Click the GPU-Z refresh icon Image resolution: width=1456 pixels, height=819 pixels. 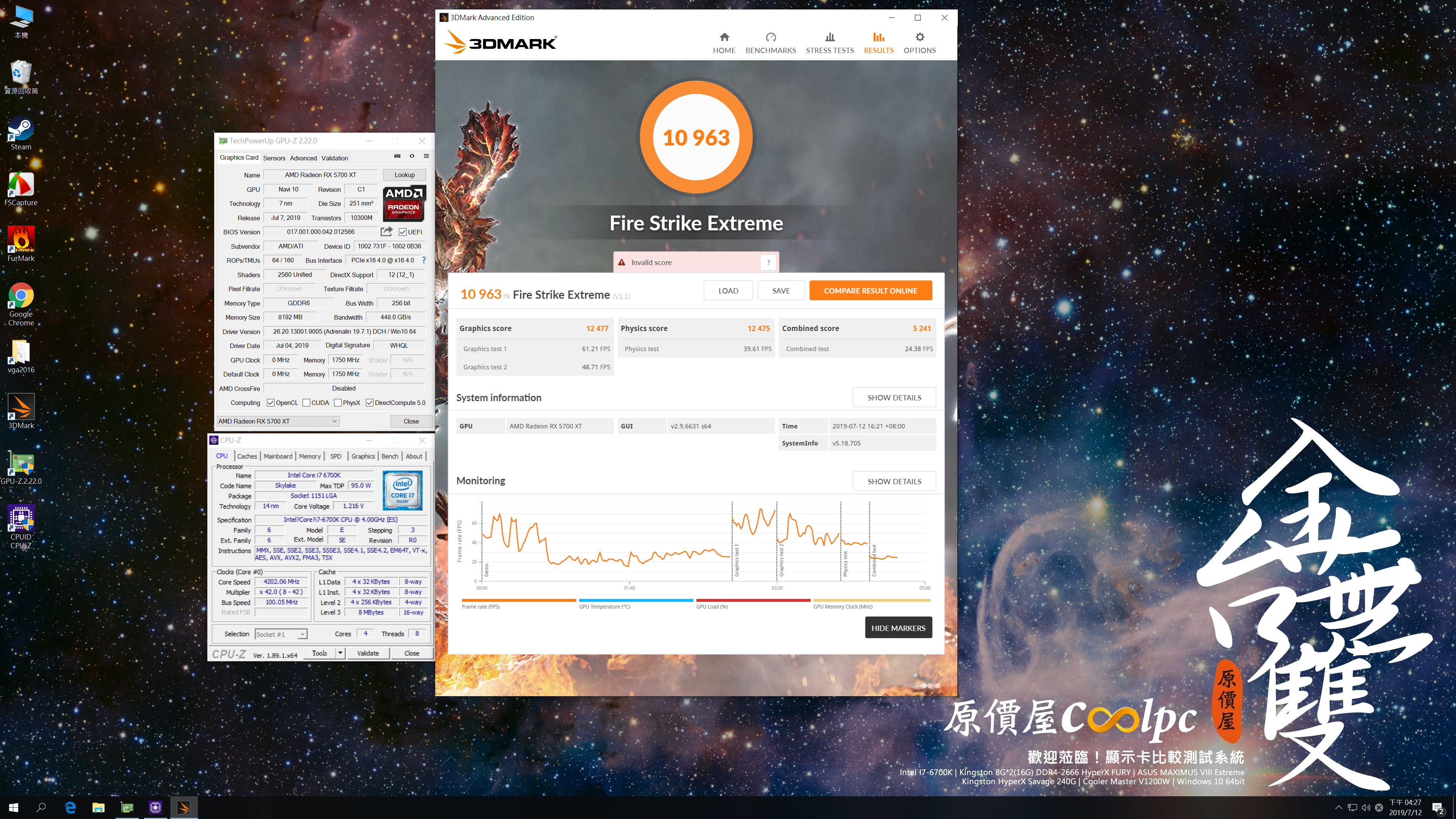pos(412,156)
